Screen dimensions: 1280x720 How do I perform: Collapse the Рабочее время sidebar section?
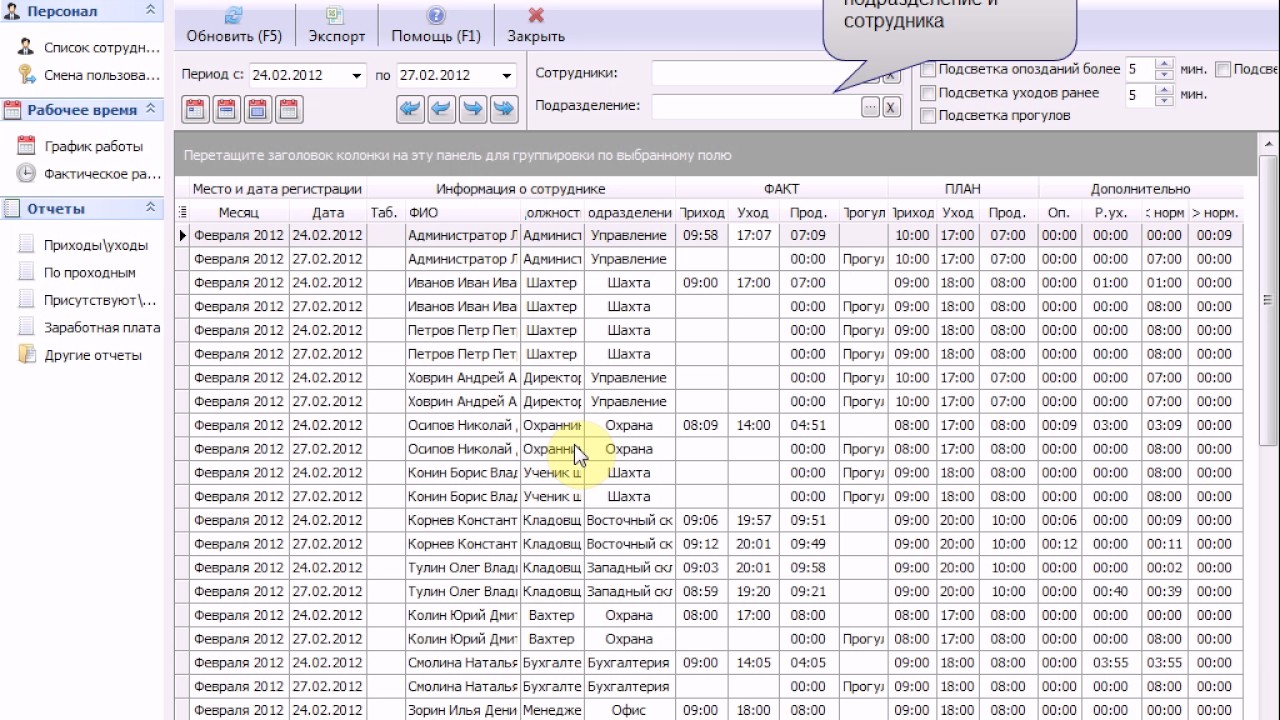click(151, 109)
